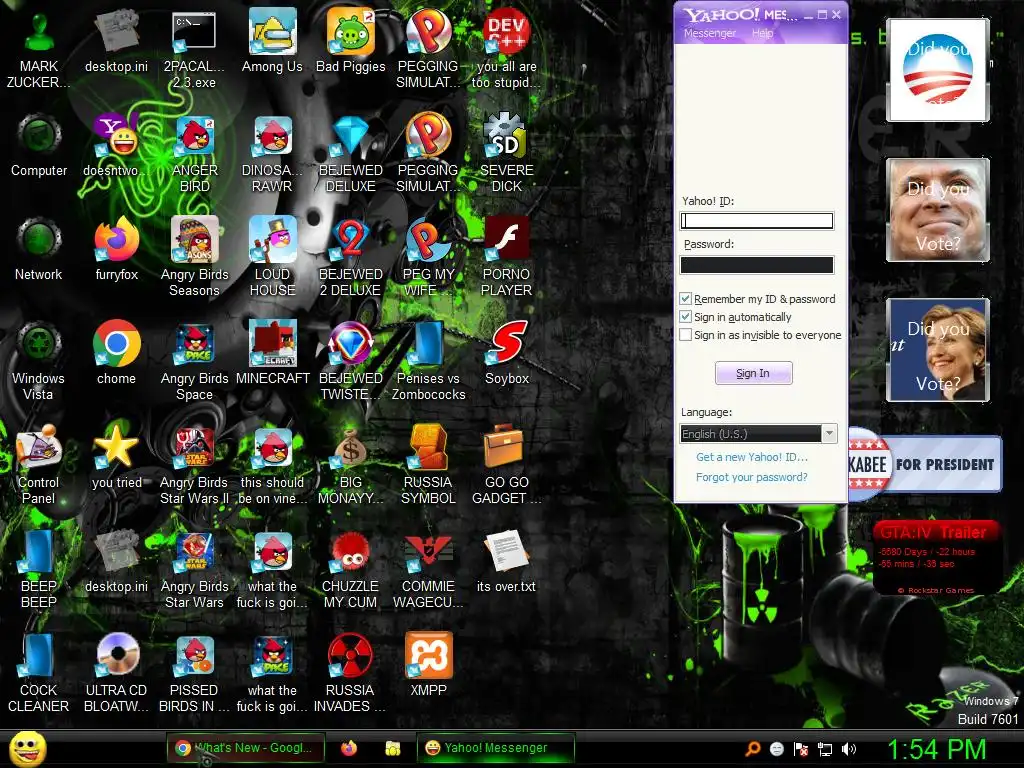Click the Firefox icon in taskbar
Viewport: 1024px width, 768px height.
coord(349,748)
